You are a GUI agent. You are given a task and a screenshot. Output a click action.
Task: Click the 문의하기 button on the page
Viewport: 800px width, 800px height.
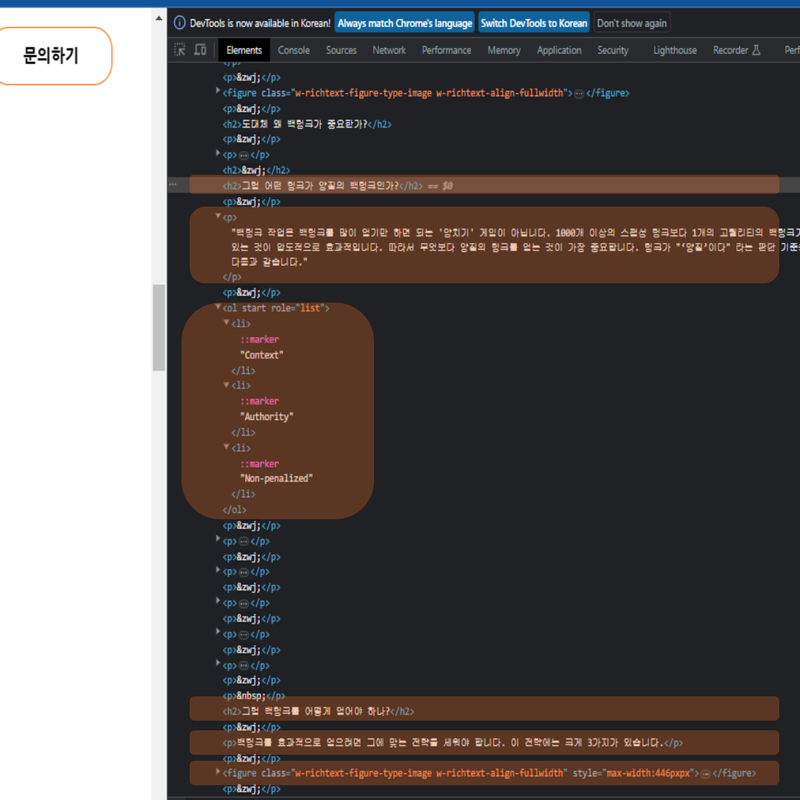click(51, 56)
